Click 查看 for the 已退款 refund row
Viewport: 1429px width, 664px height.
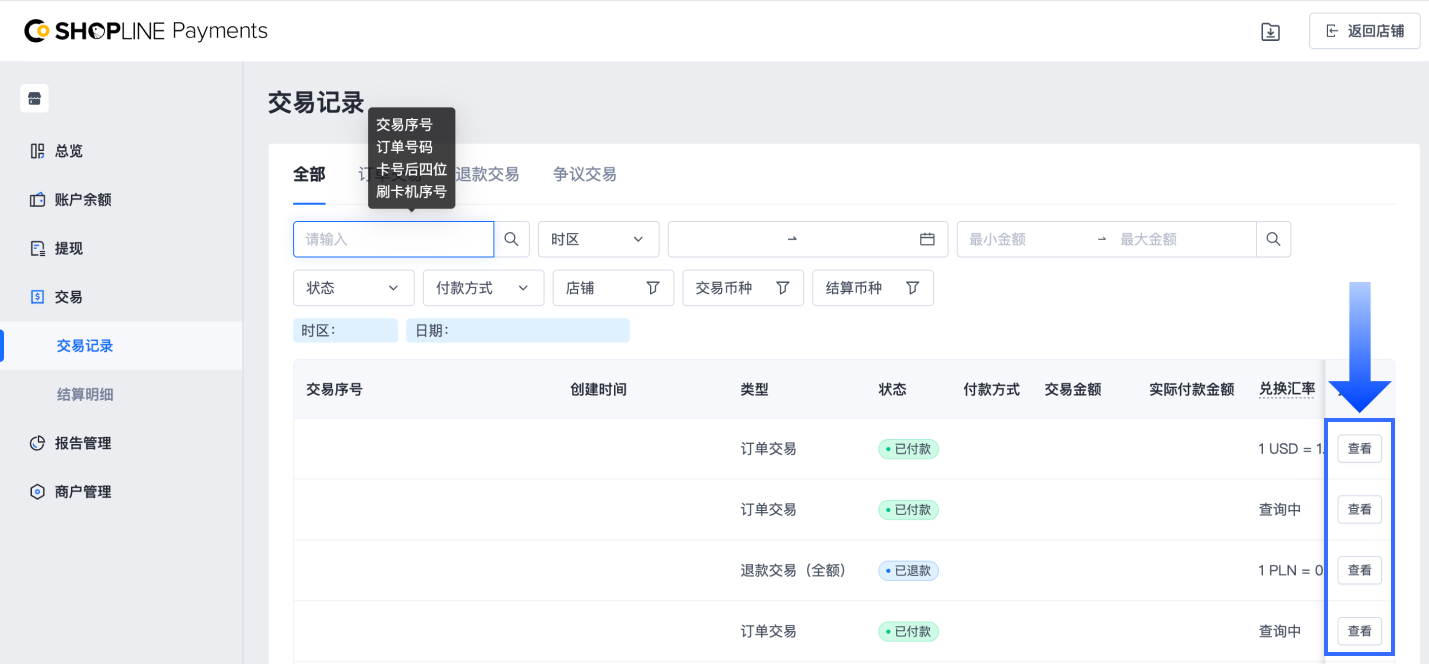tap(1359, 570)
